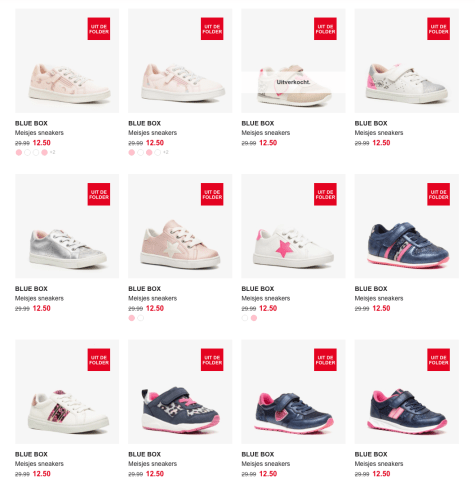Choose the fourth pink swatch under first product
Screen dimensions: 475x492
click(x=44, y=152)
